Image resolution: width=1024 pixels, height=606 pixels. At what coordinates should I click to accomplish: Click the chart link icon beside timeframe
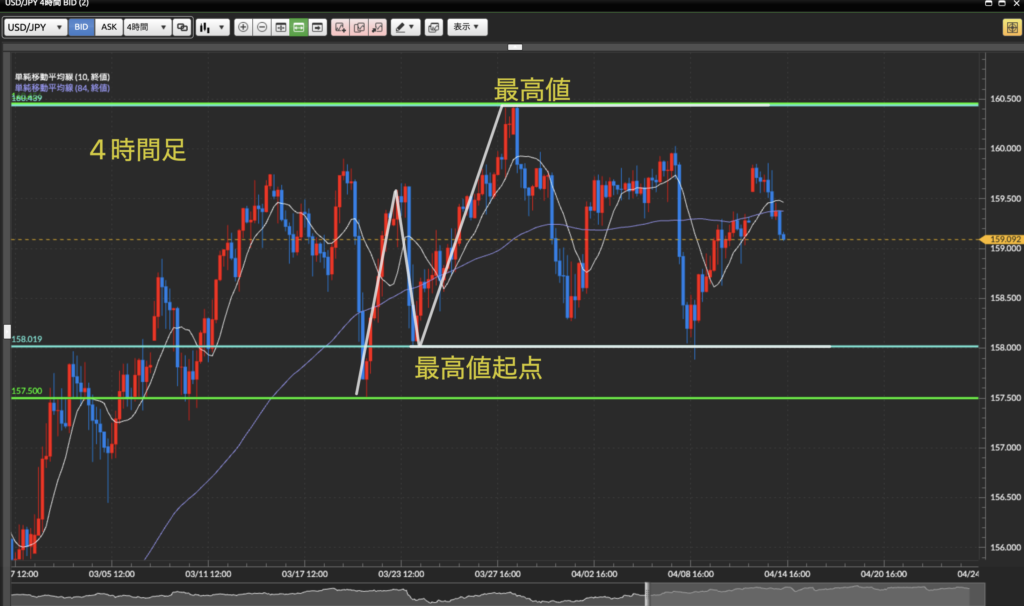pyautogui.click(x=182, y=28)
